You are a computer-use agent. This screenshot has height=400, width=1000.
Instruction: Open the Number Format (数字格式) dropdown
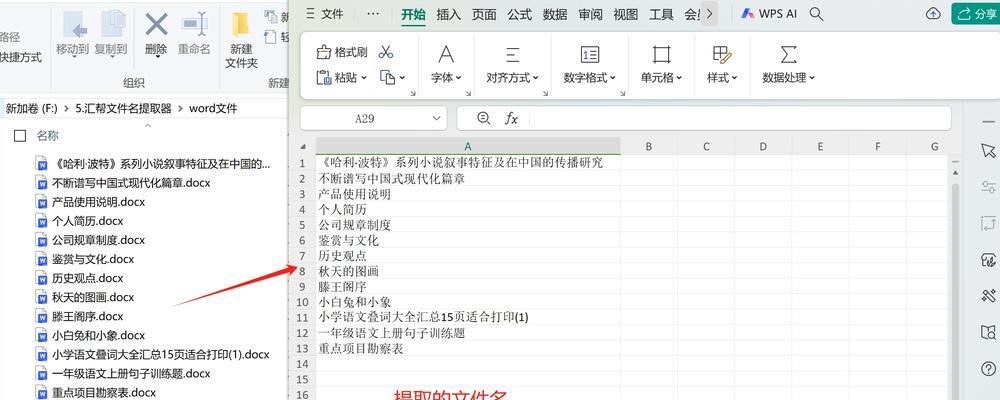[x=589, y=78]
